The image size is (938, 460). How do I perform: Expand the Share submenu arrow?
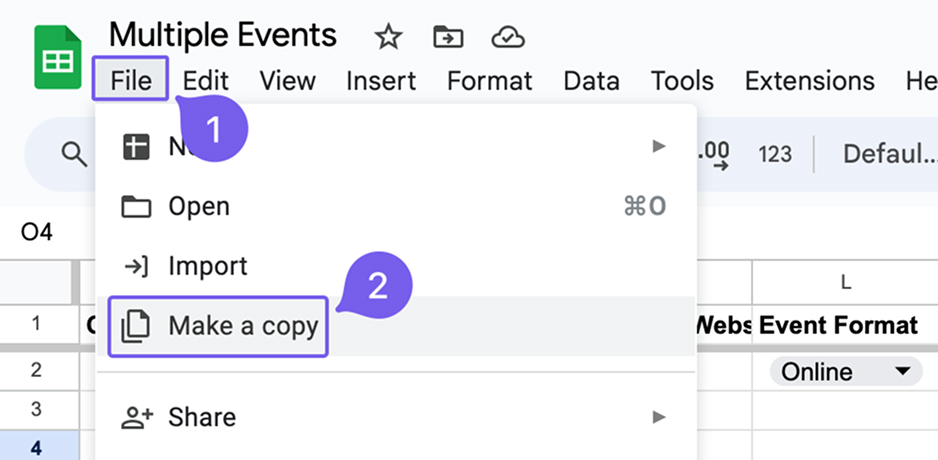click(x=658, y=416)
